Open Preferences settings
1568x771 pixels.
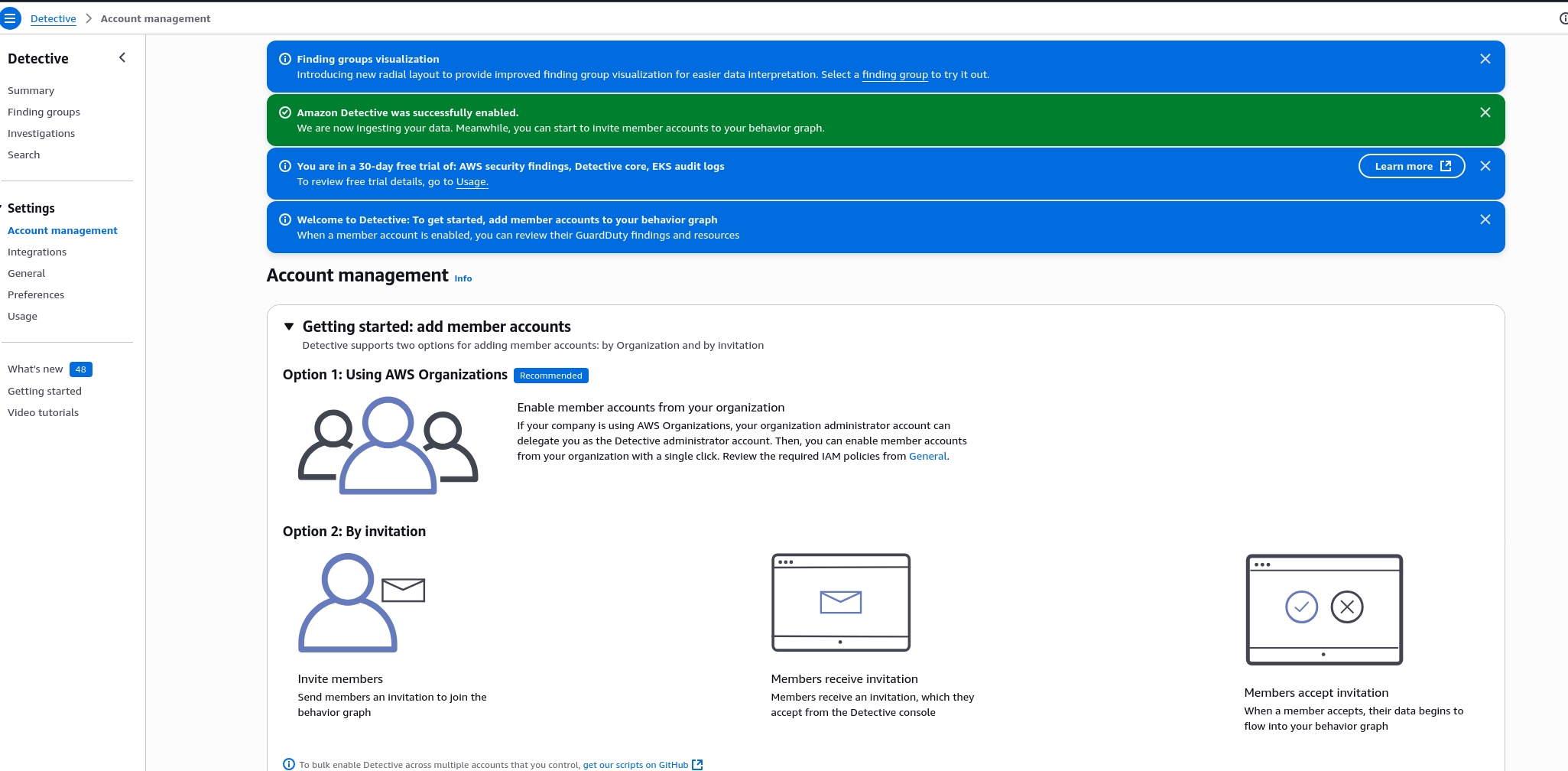(x=36, y=294)
